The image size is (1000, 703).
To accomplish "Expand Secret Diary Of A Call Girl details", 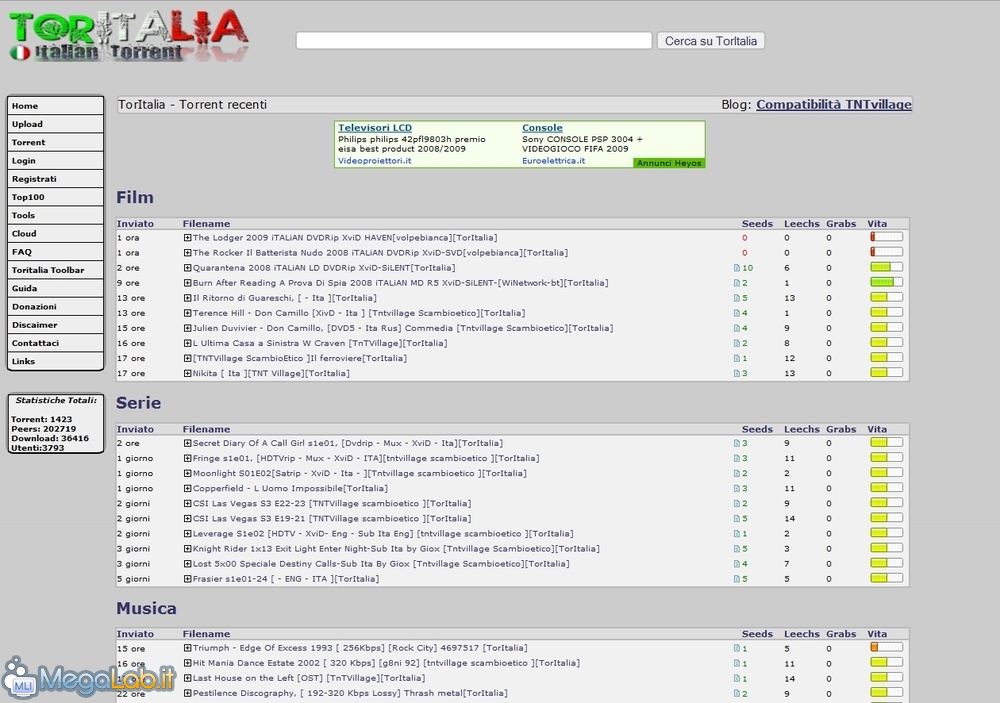I will coord(188,443).
